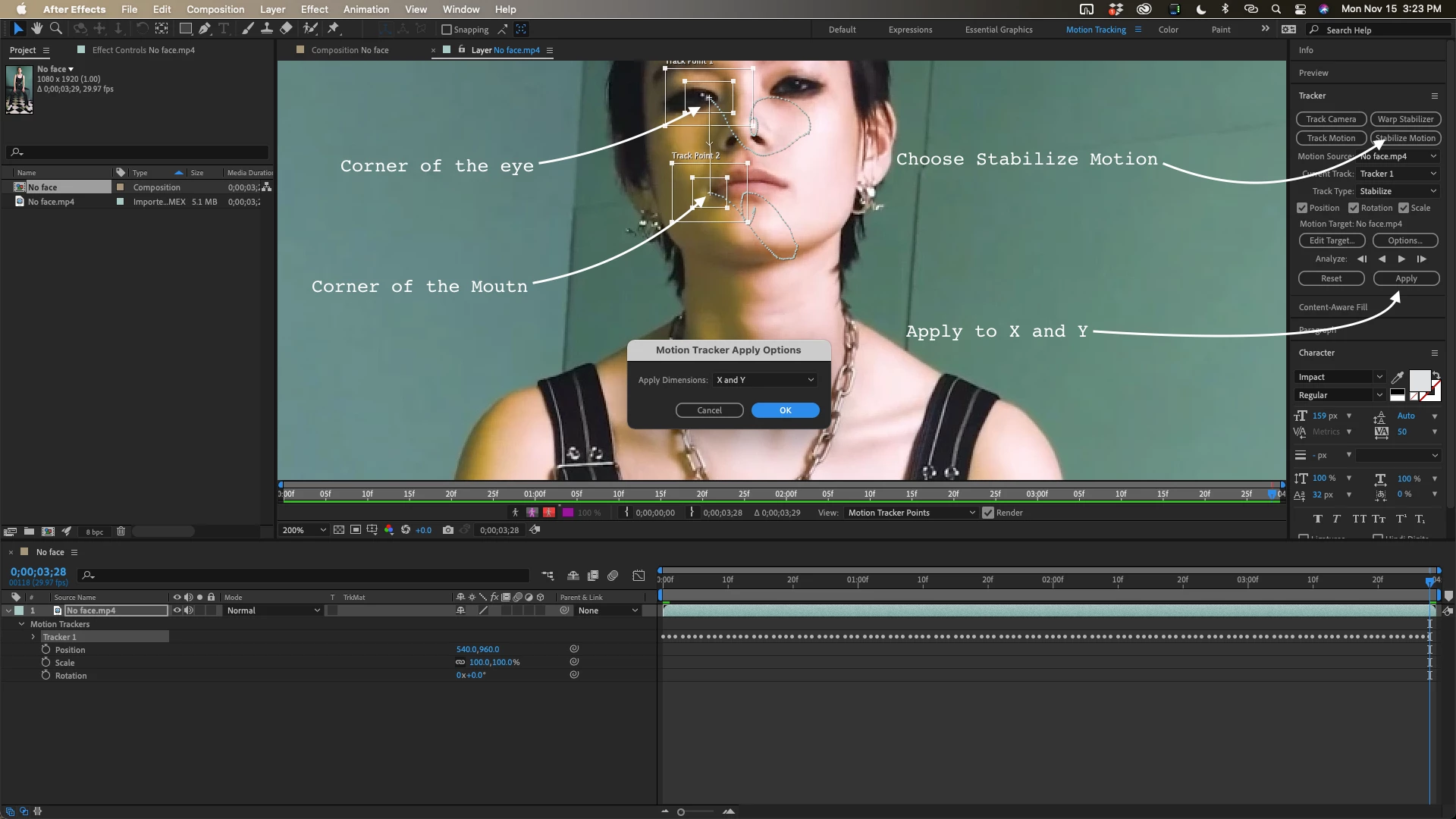Click the snapshot camera icon
Image resolution: width=1456 pixels, height=819 pixels.
point(448,530)
